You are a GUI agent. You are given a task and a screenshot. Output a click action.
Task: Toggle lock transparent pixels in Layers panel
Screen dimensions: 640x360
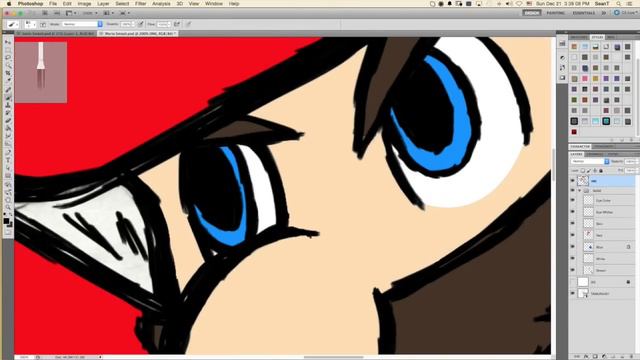tap(583, 171)
